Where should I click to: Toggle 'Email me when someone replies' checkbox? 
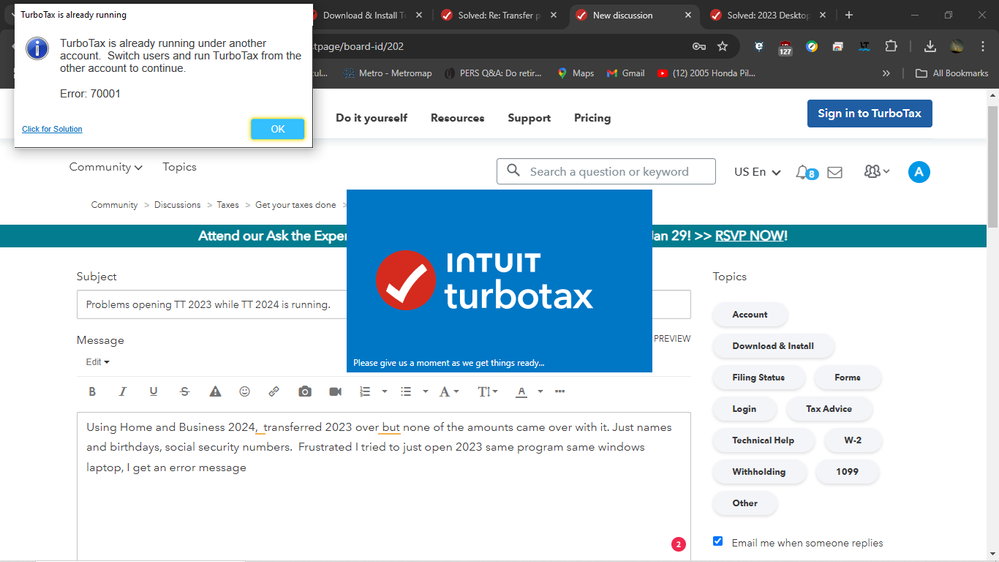[x=718, y=541]
